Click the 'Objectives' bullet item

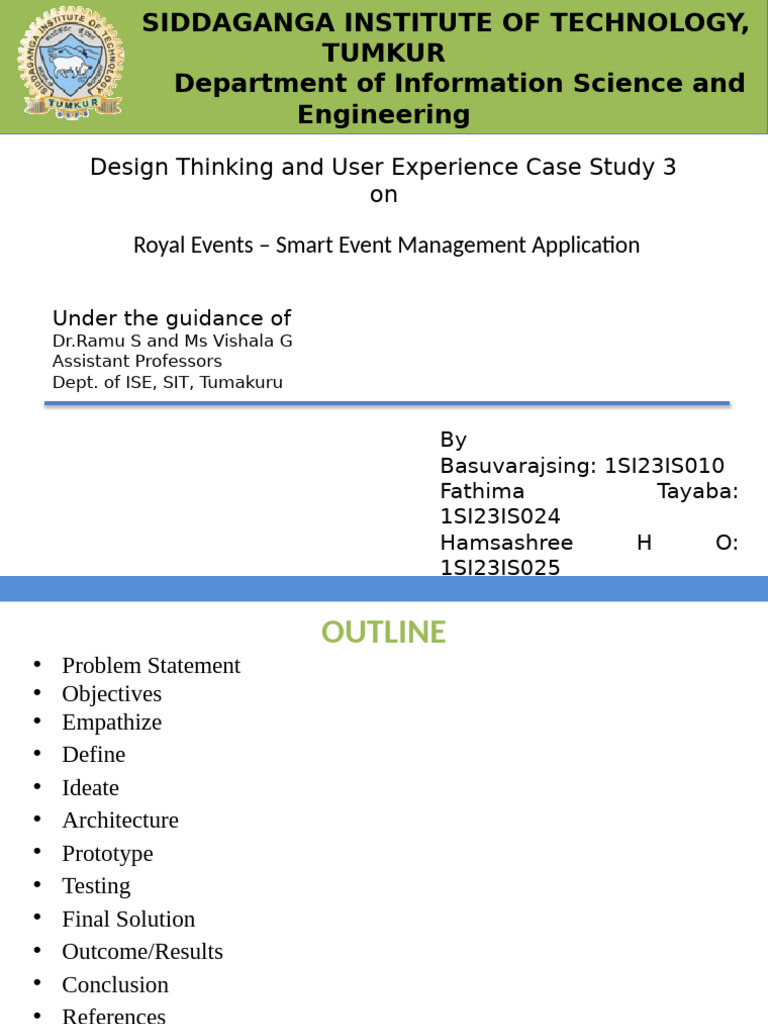click(112, 694)
